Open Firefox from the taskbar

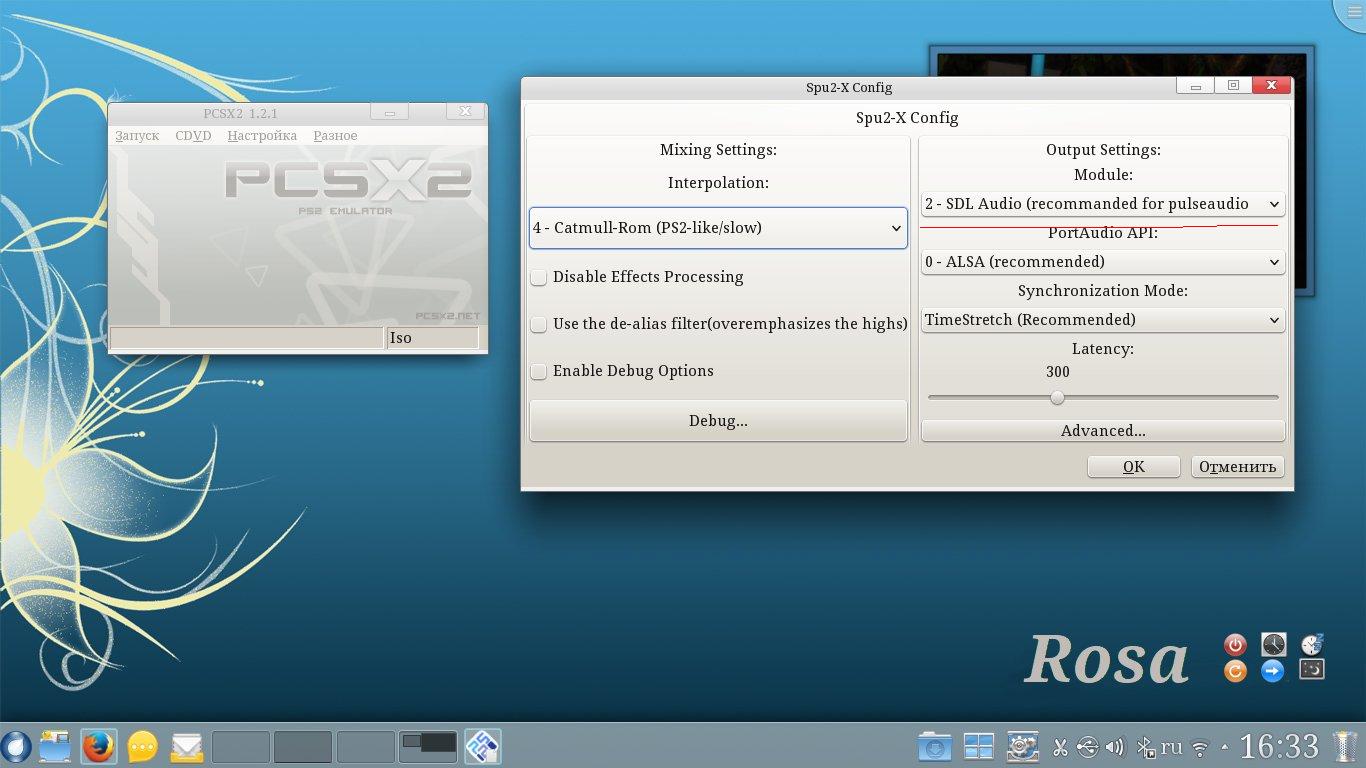click(x=98, y=746)
